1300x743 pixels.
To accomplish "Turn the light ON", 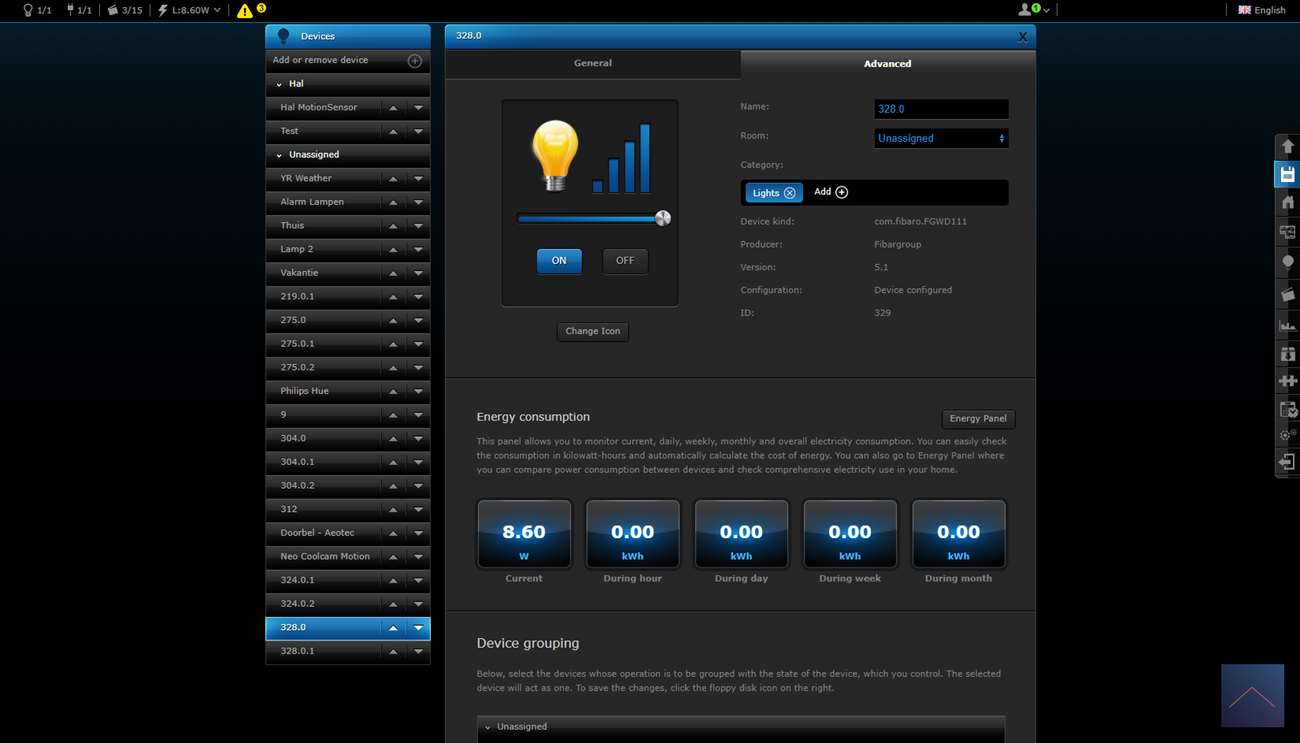I will (559, 261).
